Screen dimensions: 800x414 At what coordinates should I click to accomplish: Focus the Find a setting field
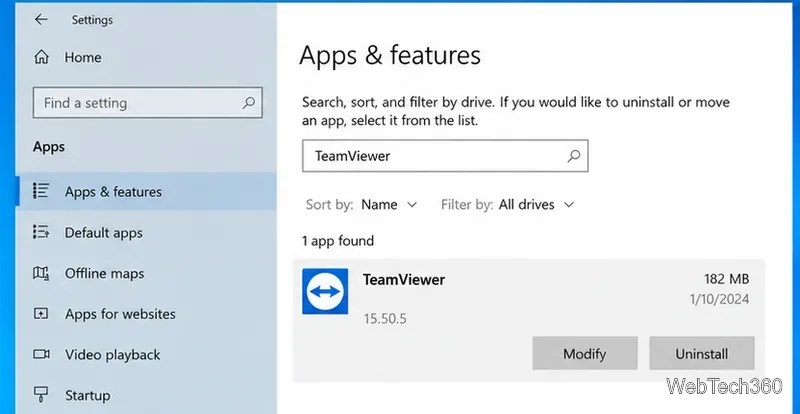147,103
